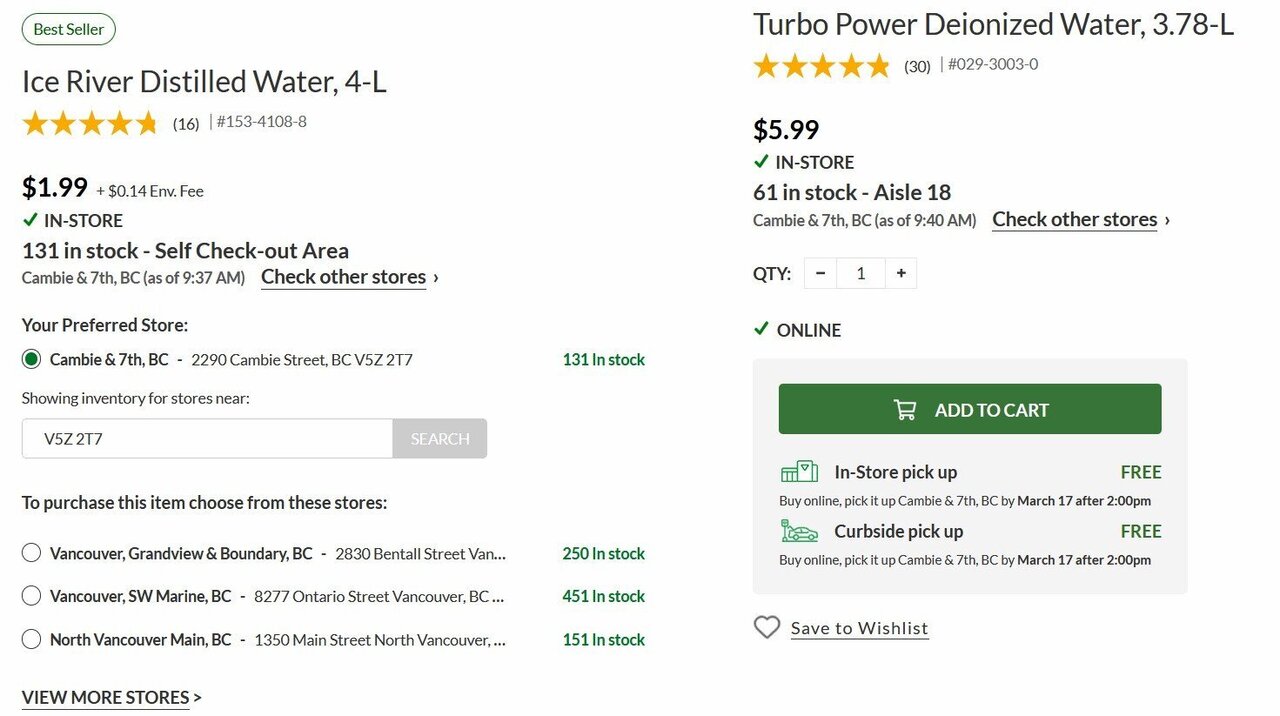The image size is (1280, 716).
Task: Click the shopping cart icon on Add to Cart
Action: 905,410
